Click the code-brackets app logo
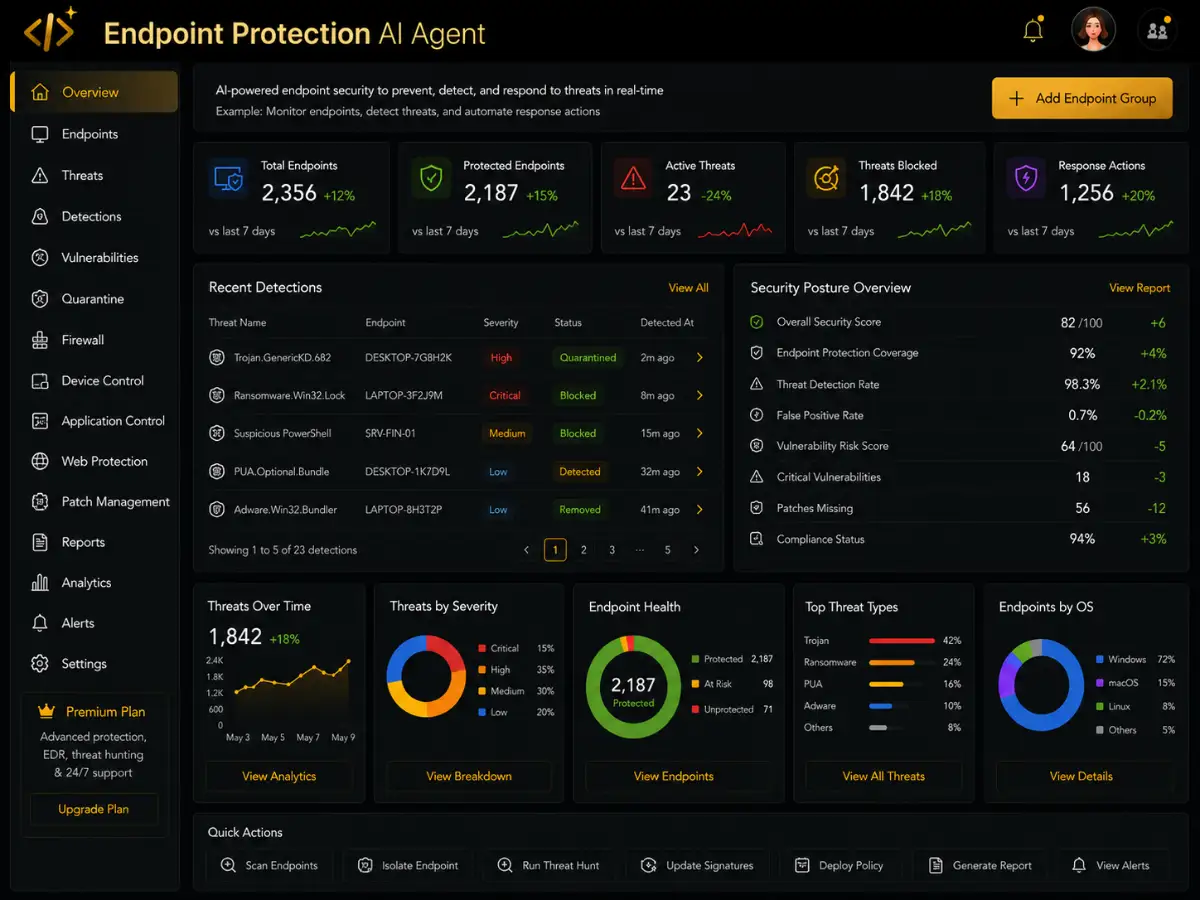1200x900 pixels. pyautogui.click(x=51, y=30)
